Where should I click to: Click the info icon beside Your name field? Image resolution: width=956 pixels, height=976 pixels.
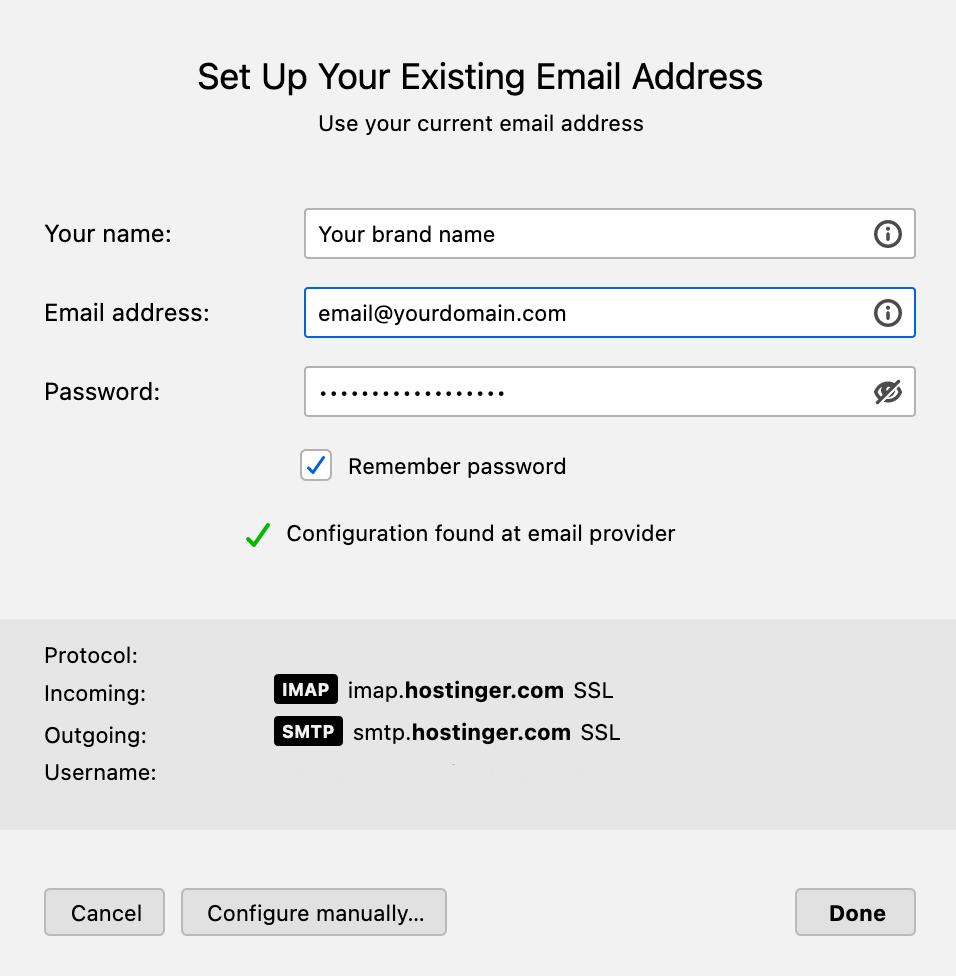[x=888, y=233]
